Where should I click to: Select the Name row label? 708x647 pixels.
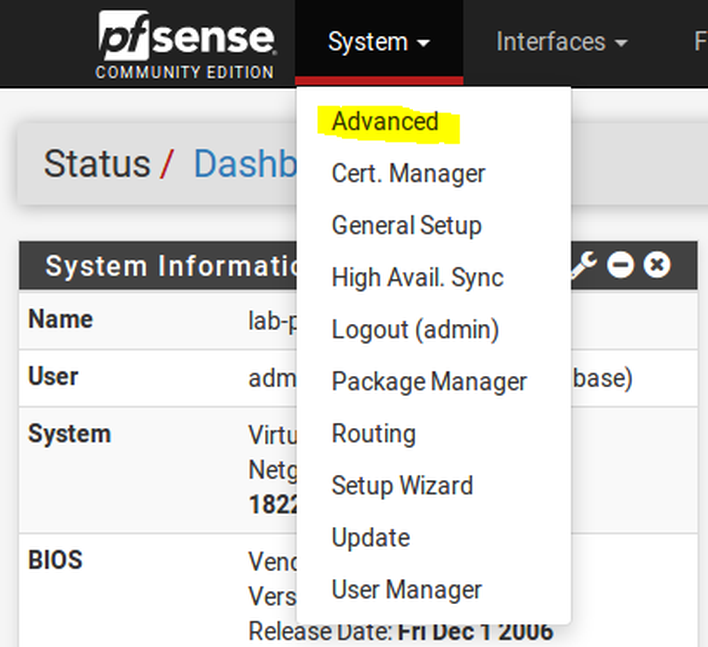[61, 319]
